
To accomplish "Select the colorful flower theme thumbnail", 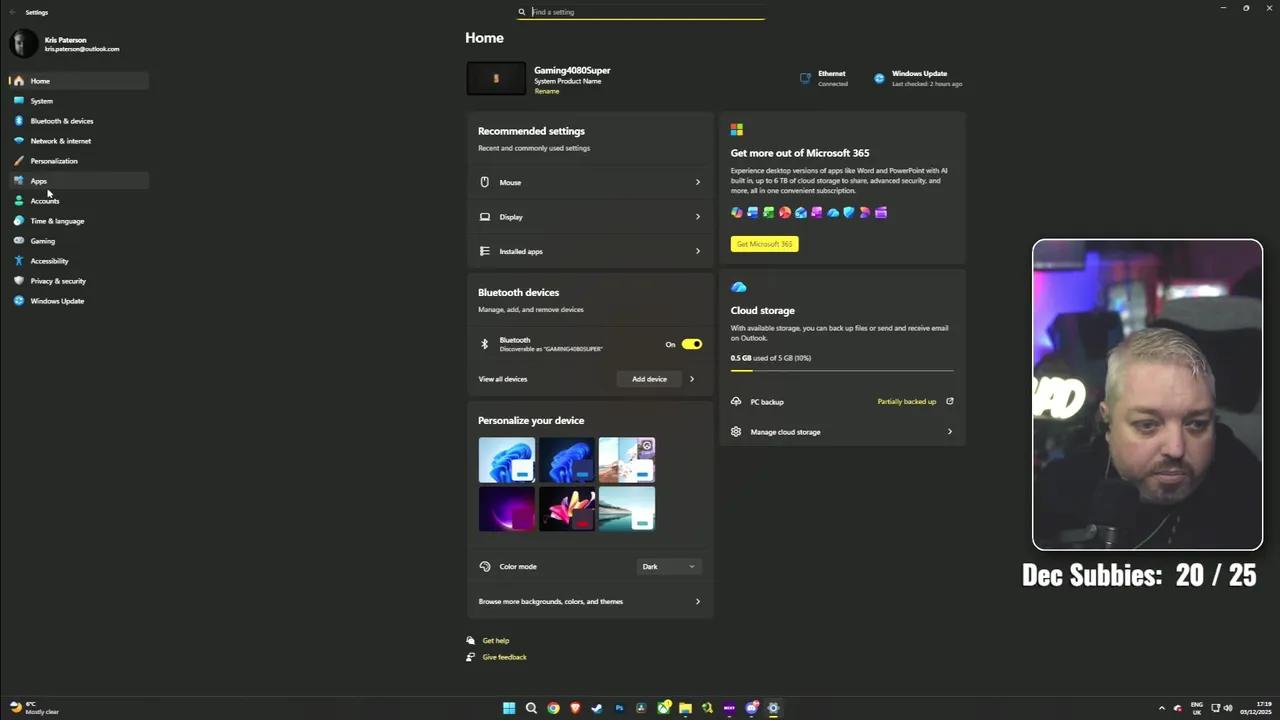I will [x=567, y=508].
